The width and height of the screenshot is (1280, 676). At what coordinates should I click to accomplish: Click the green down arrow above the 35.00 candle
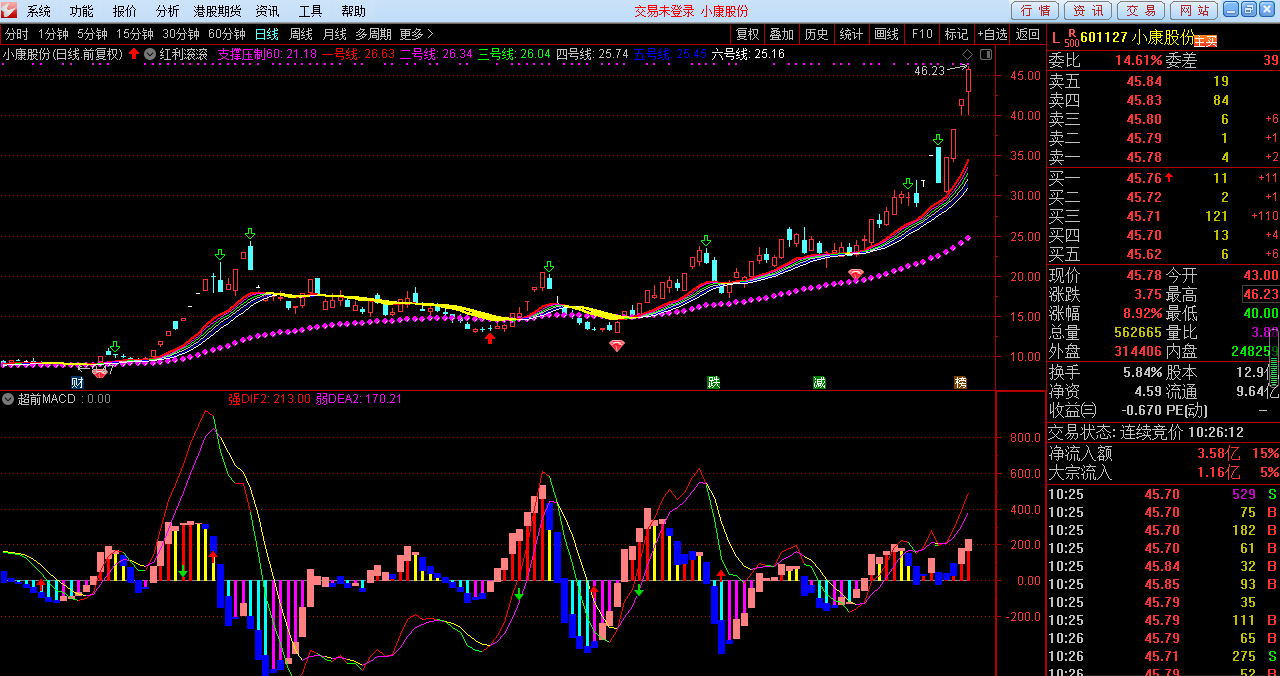tap(937, 140)
